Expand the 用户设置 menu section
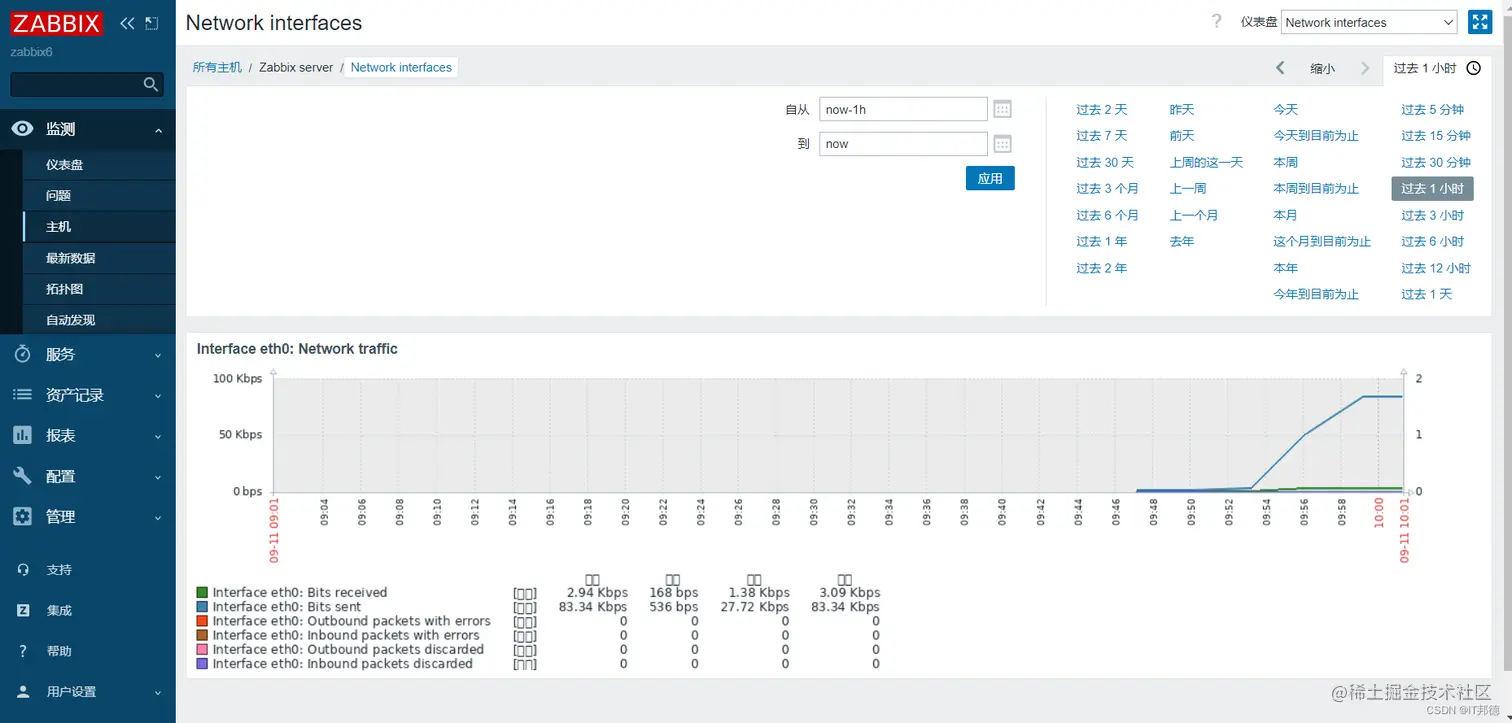Image resolution: width=1512 pixels, height=723 pixels. click(158, 692)
